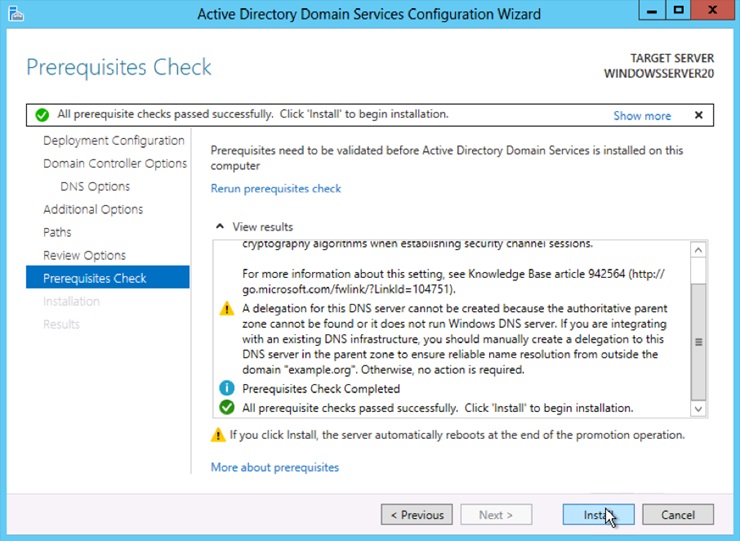The height and width of the screenshot is (541, 740).
Task: Open the Paths step
Action: point(57,232)
